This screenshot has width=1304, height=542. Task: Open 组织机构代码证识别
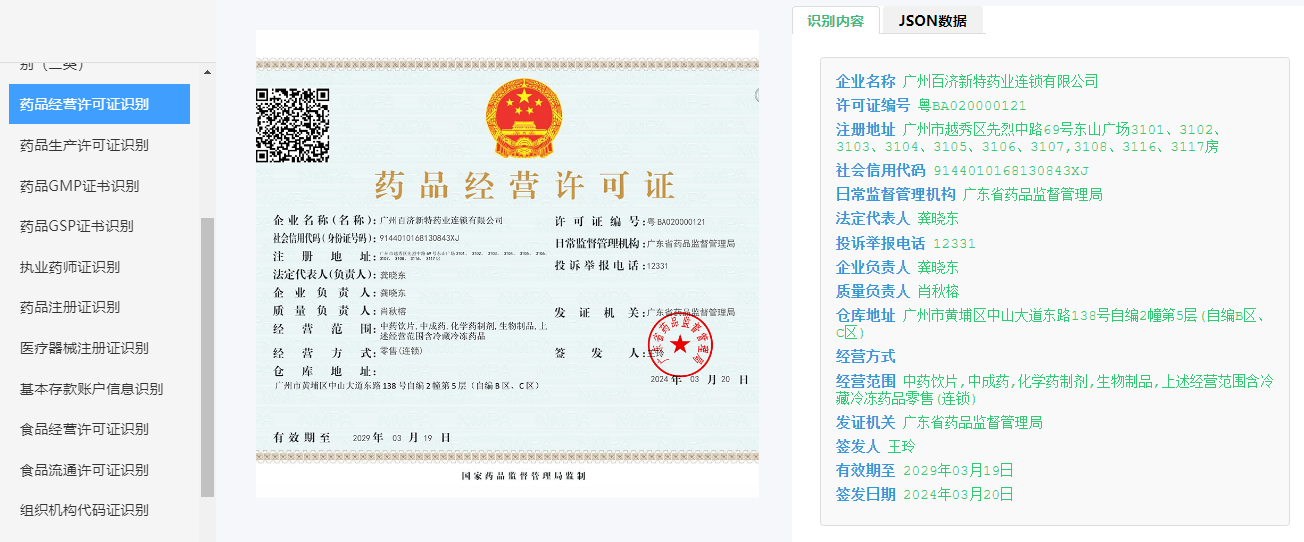click(85, 510)
